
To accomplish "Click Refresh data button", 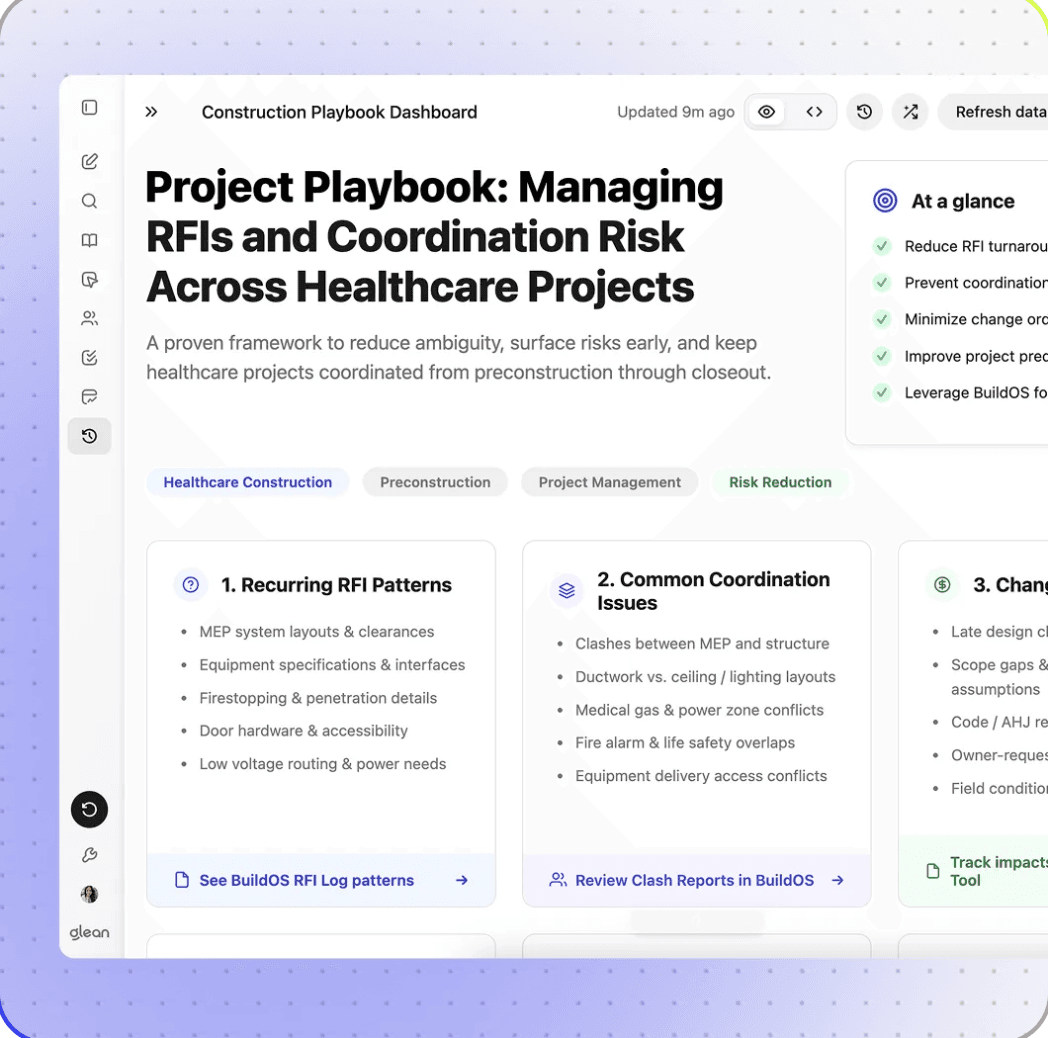I will (993, 112).
